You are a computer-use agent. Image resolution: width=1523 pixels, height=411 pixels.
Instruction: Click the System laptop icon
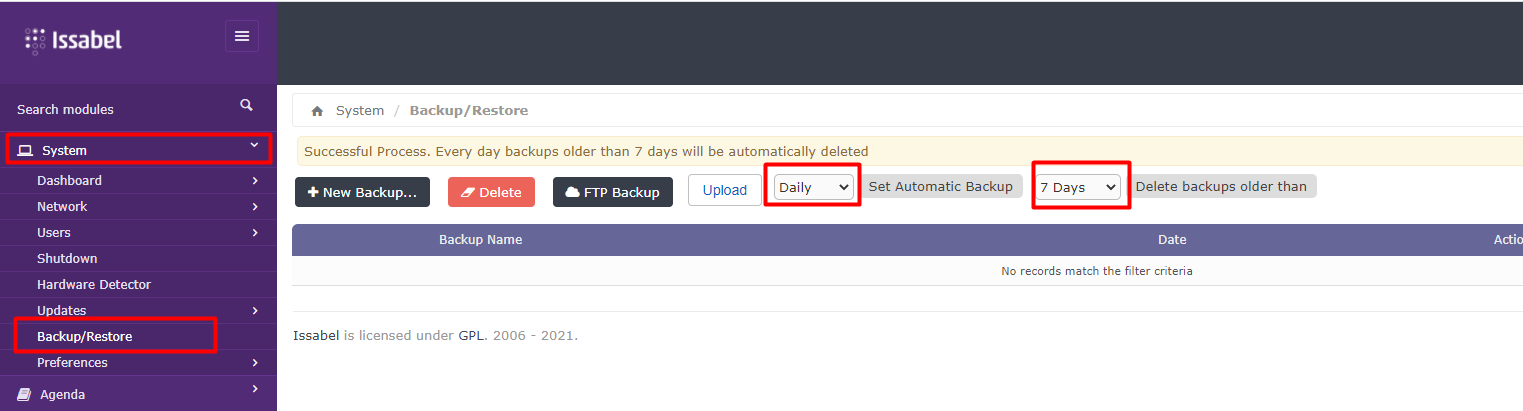coord(25,151)
